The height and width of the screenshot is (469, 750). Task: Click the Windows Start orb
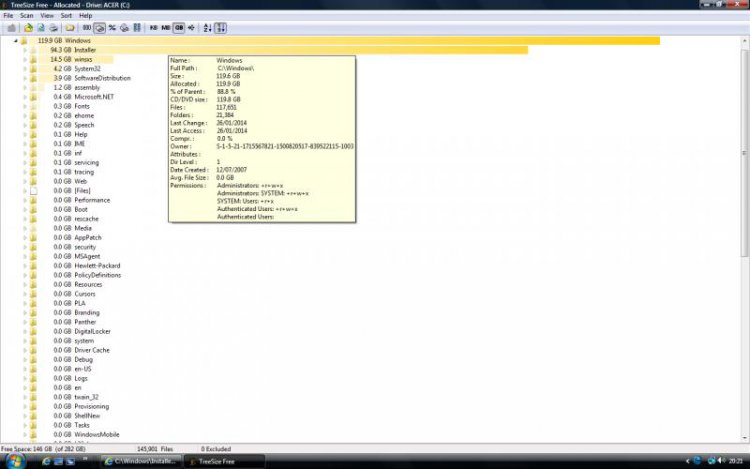tap(15, 461)
